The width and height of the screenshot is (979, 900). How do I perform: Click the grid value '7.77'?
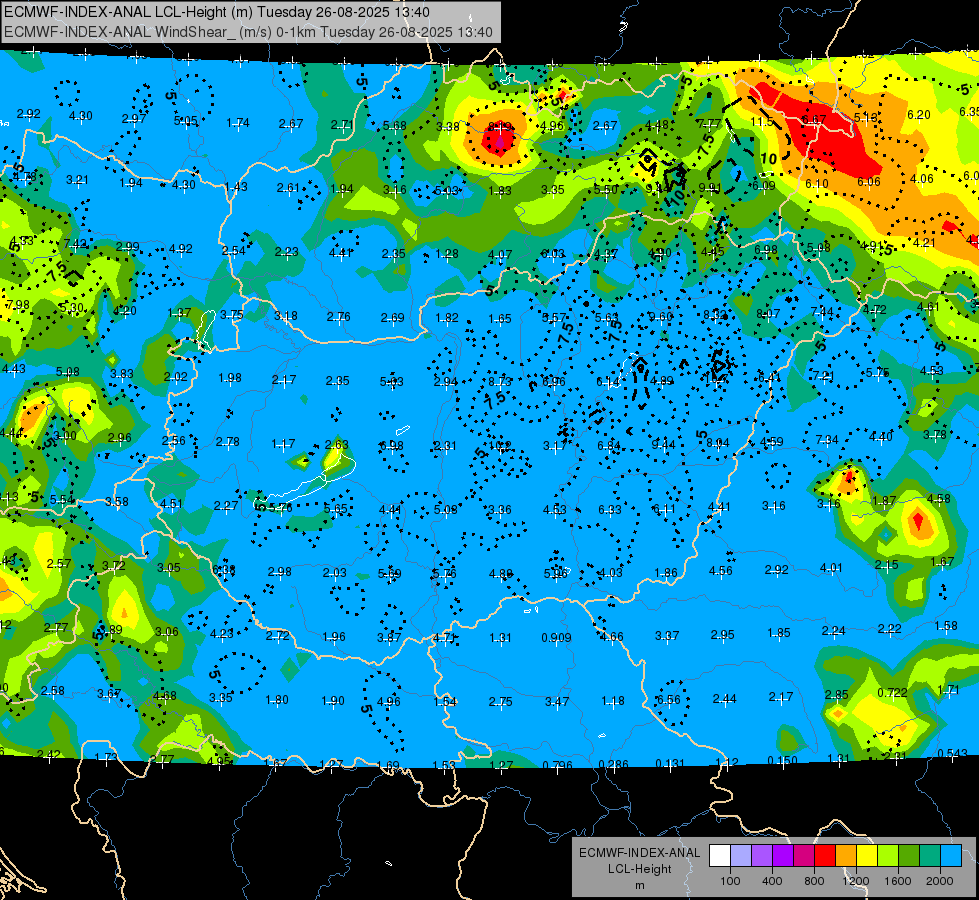[x=709, y=124]
